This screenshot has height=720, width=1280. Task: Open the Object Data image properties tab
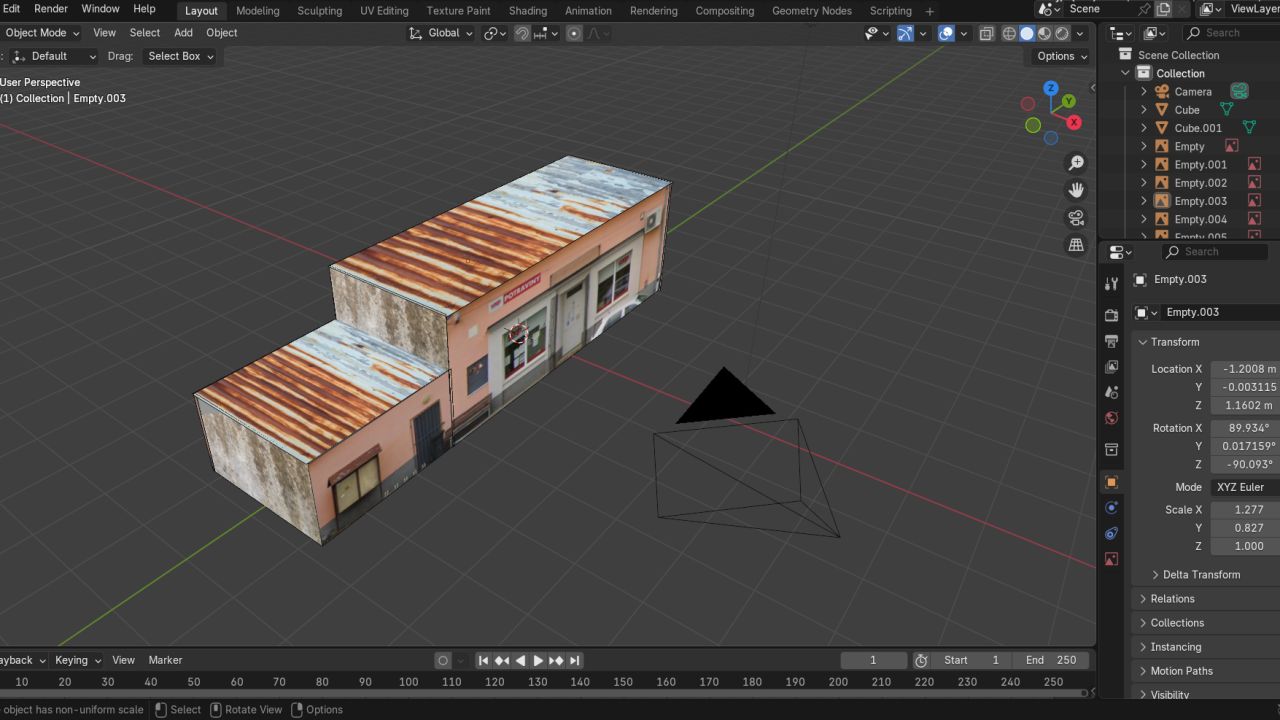point(1111,560)
